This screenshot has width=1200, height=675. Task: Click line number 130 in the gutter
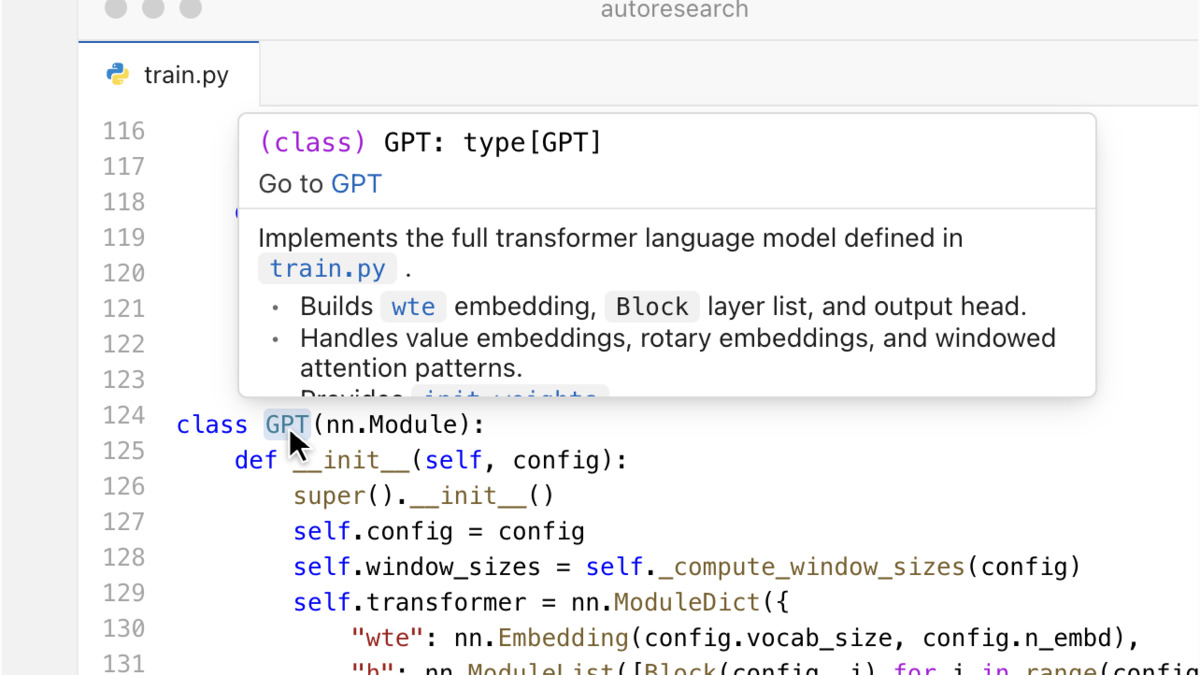(x=124, y=628)
